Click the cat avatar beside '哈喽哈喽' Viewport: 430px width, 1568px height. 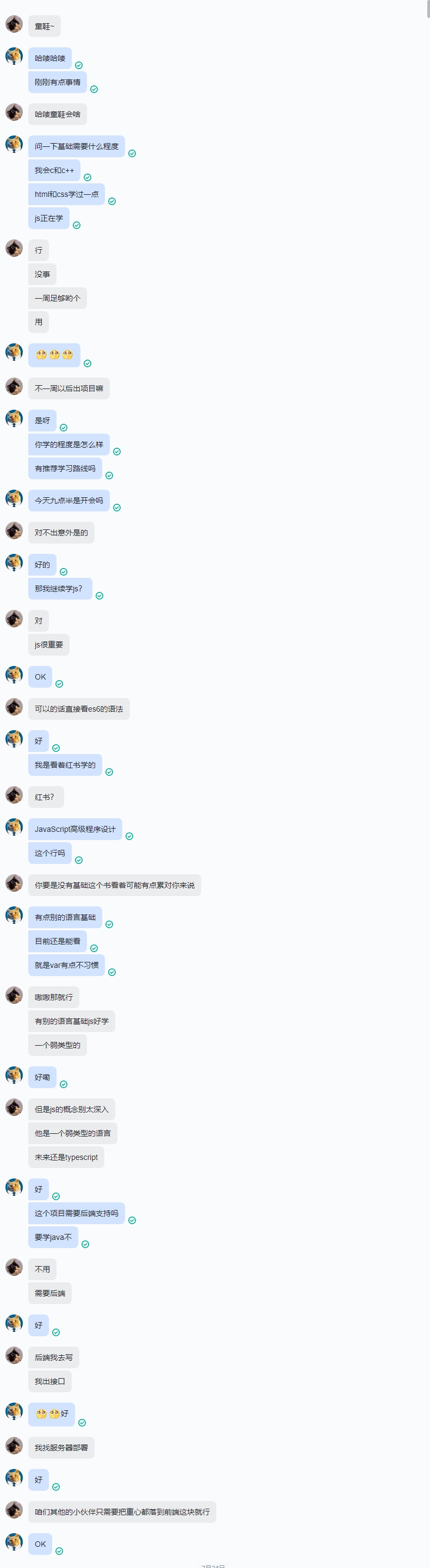pyautogui.click(x=14, y=57)
